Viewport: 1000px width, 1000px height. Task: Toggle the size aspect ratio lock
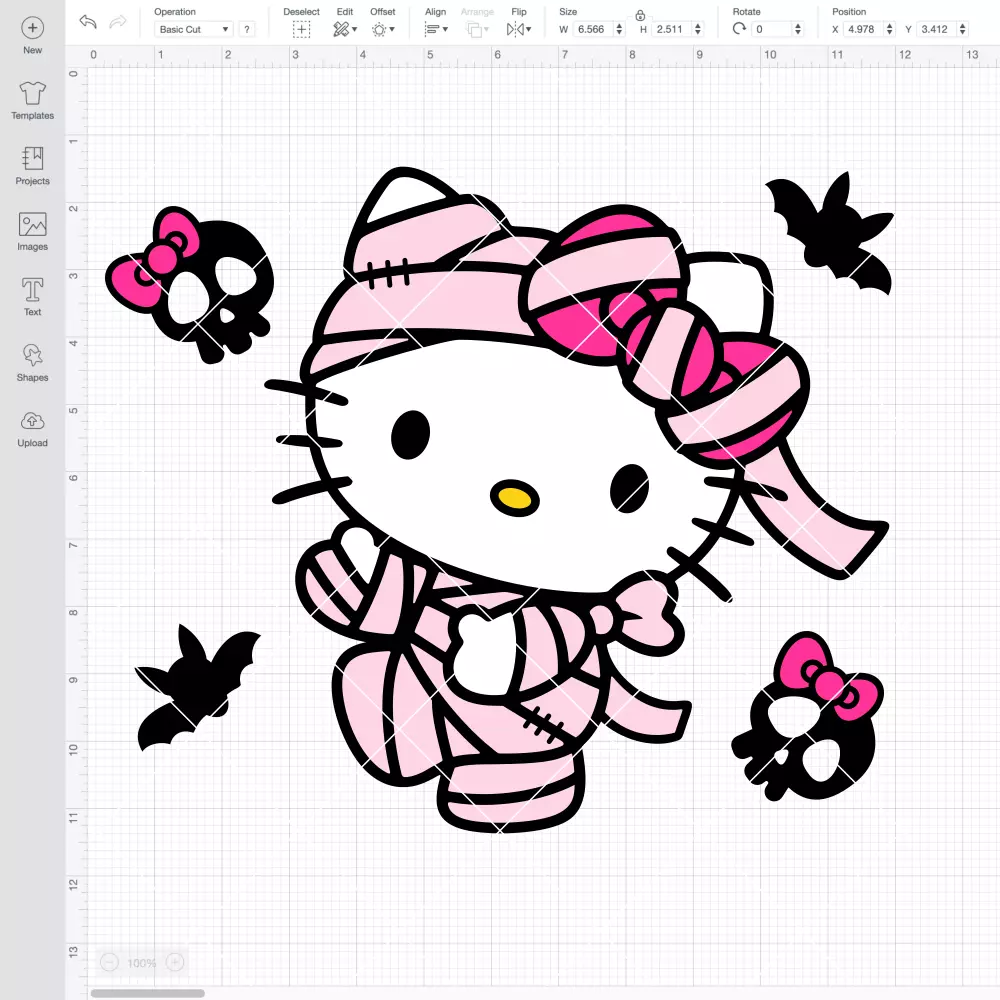640,15
